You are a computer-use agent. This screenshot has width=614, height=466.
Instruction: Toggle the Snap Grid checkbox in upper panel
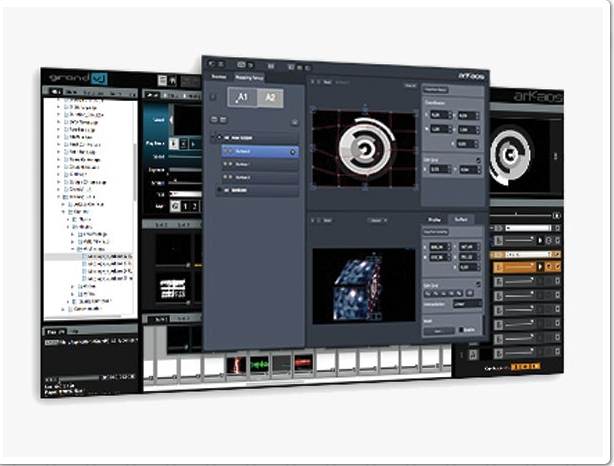coord(478,160)
